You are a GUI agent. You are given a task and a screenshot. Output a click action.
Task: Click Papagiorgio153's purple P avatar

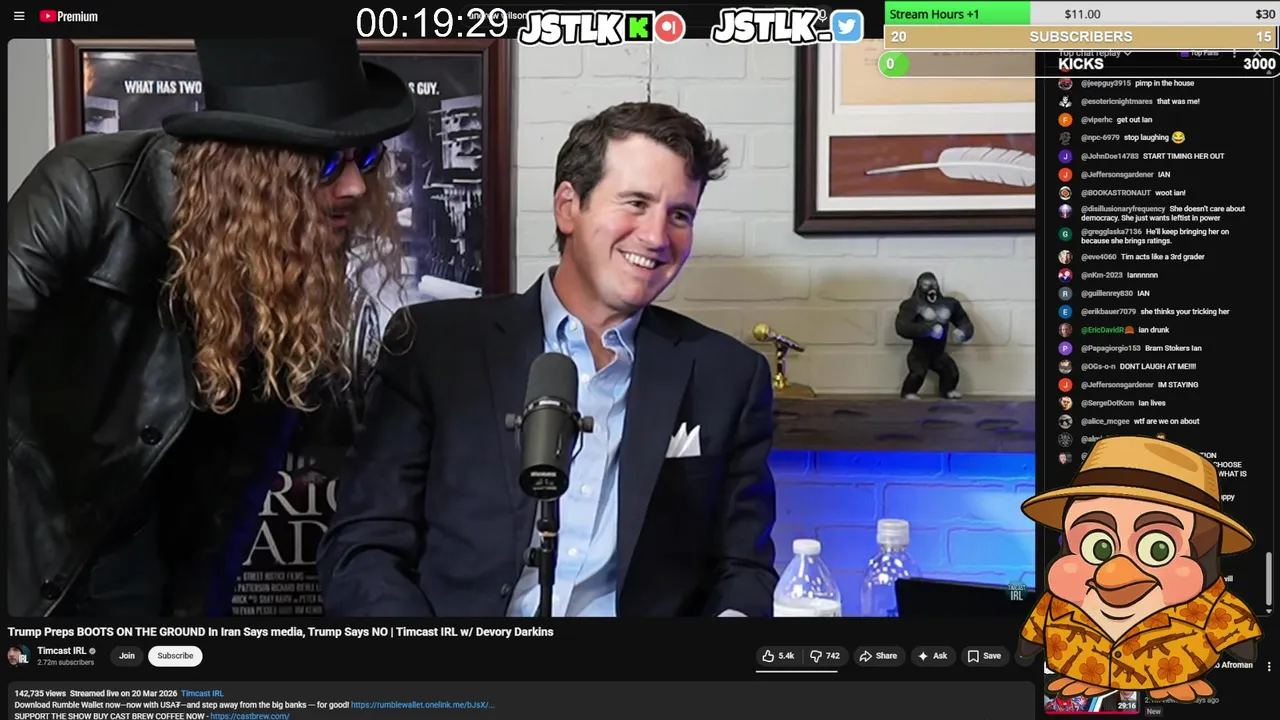click(1065, 348)
